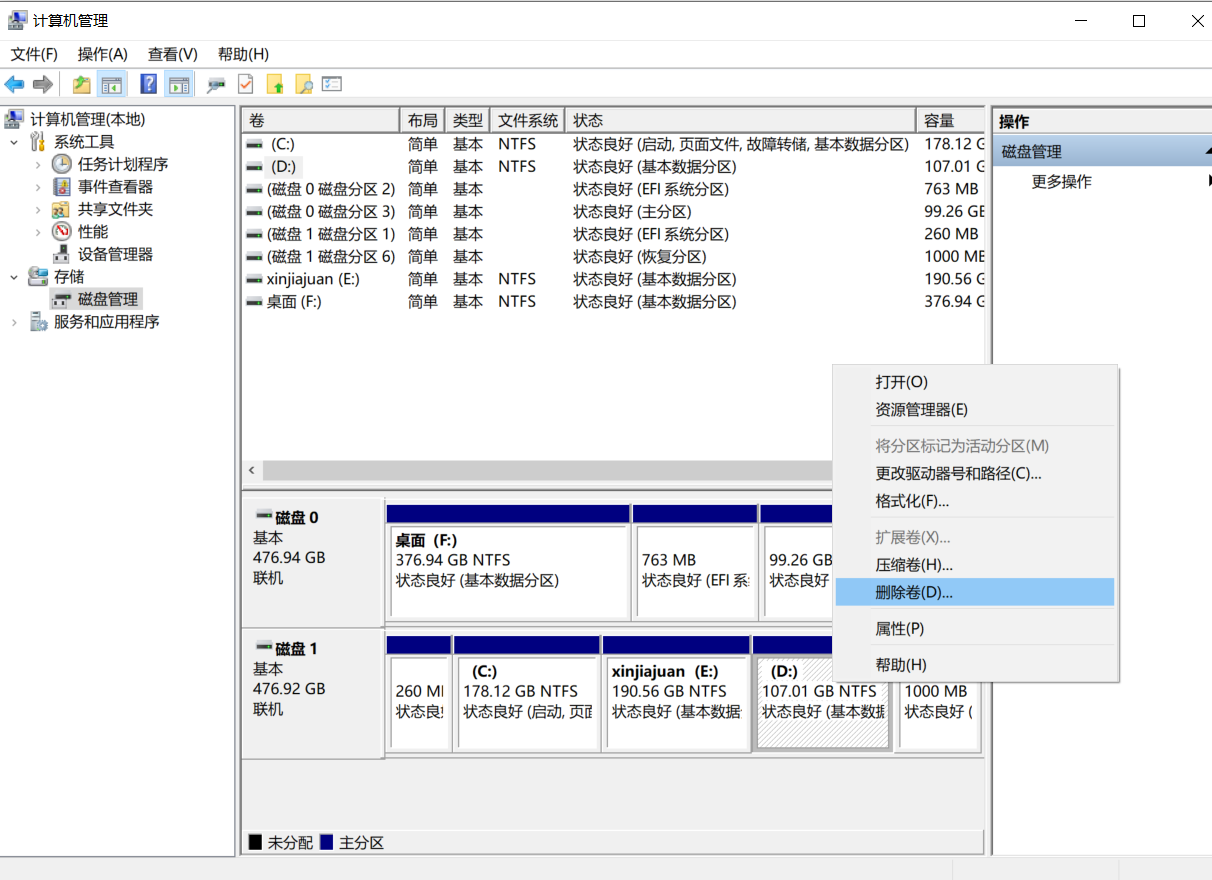The width and height of the screenshot is (1212, 880).
Task: Collapse the 存储 tree node
Action: tap(14, 277)
